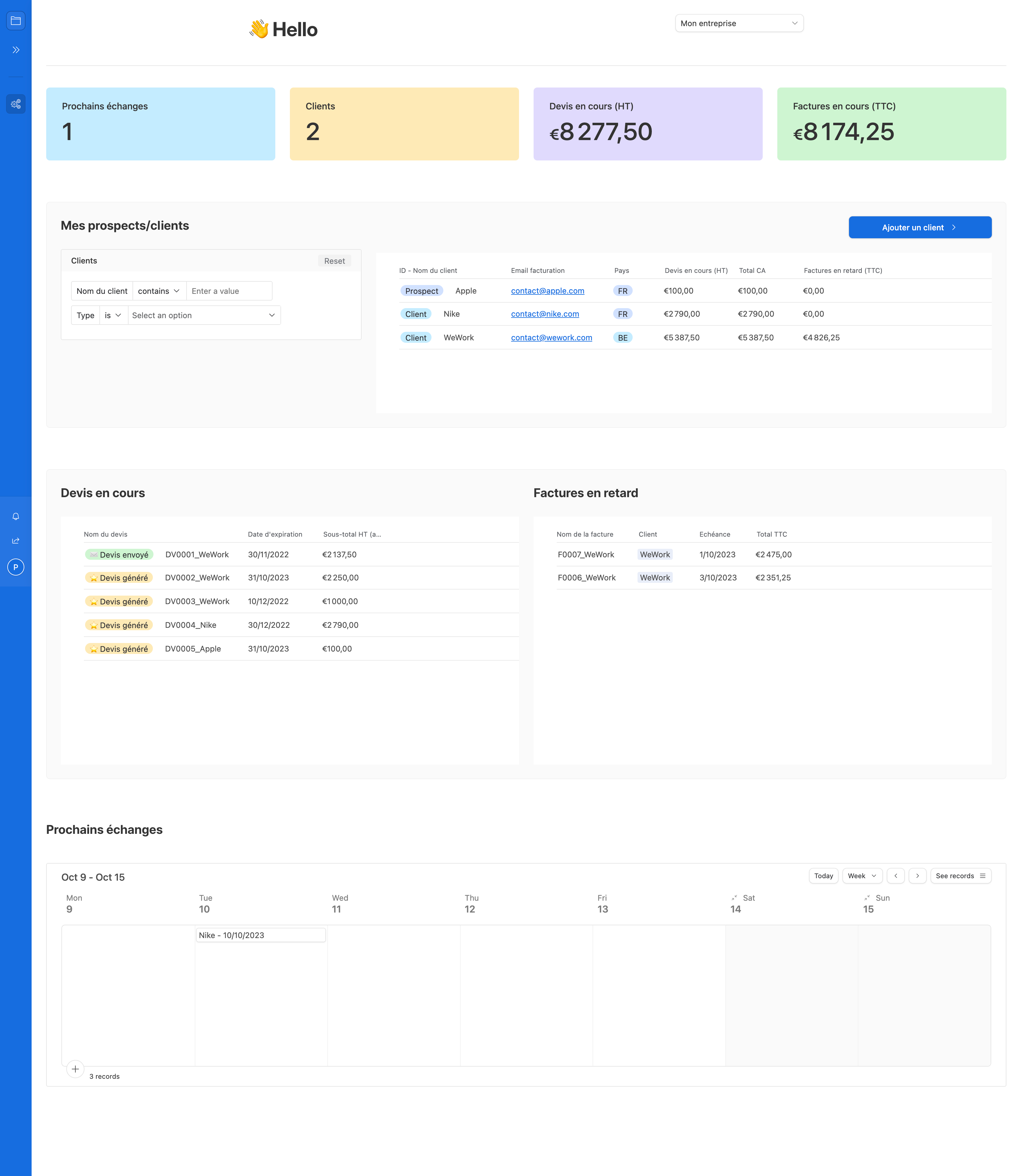Image resolution: width=1021 pixels, height=1176 pixels.
Task: Open the Week view selector
Action: coord(862,876)
